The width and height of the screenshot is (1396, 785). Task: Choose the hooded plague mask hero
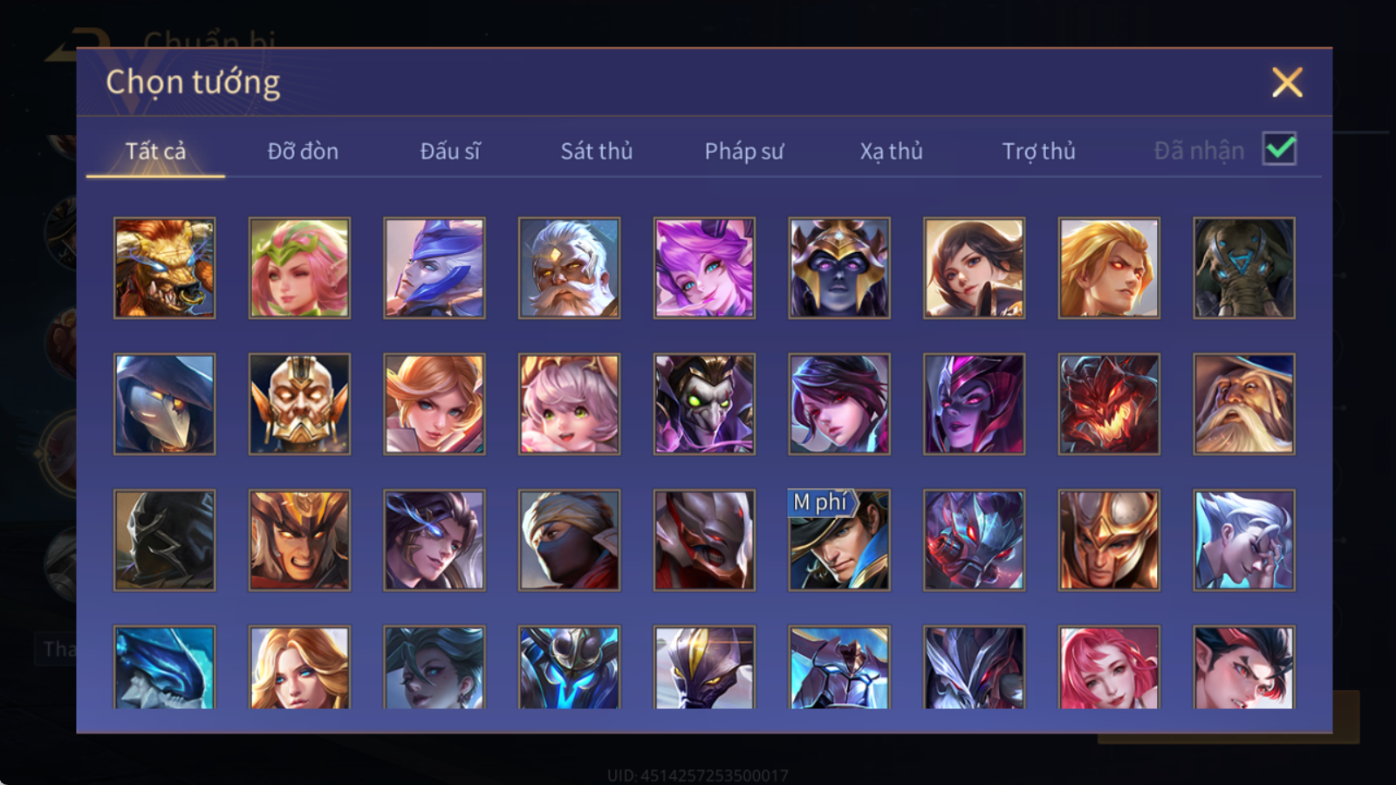[164, 404]
